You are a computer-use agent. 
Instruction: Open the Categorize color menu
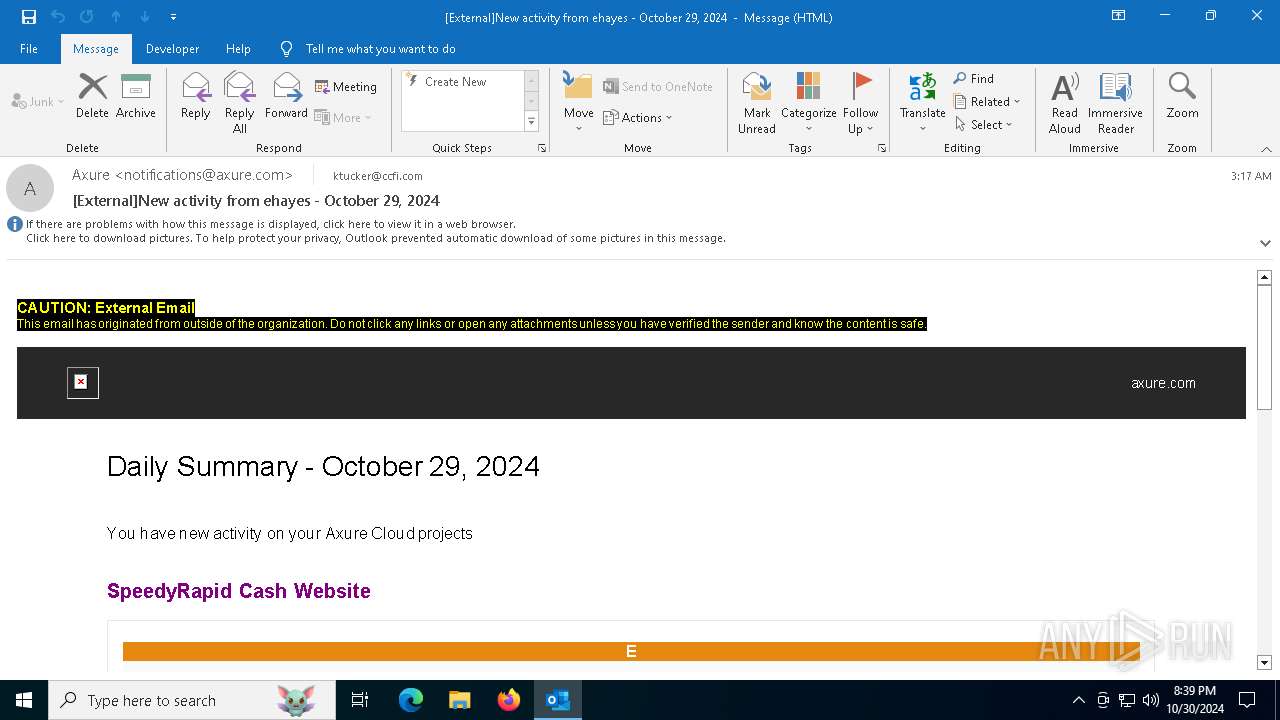(x=809, y=103)
